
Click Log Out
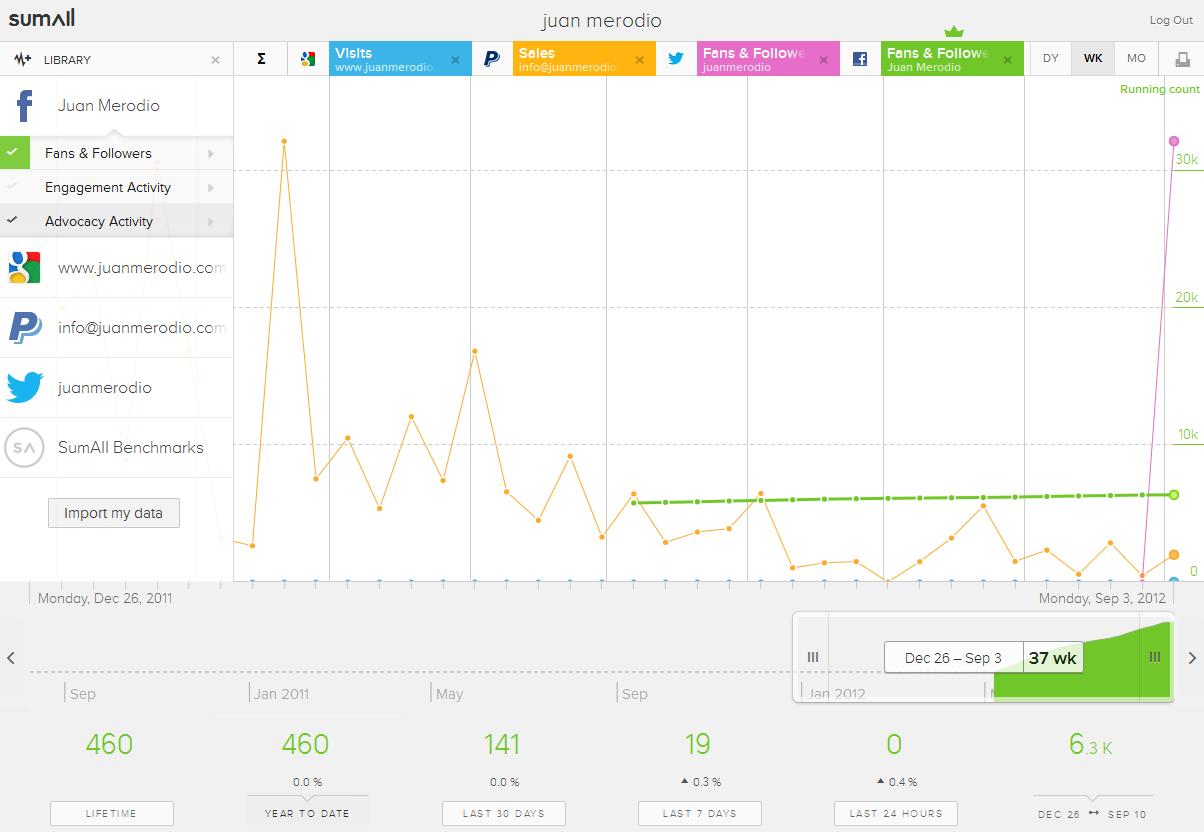1171,20
